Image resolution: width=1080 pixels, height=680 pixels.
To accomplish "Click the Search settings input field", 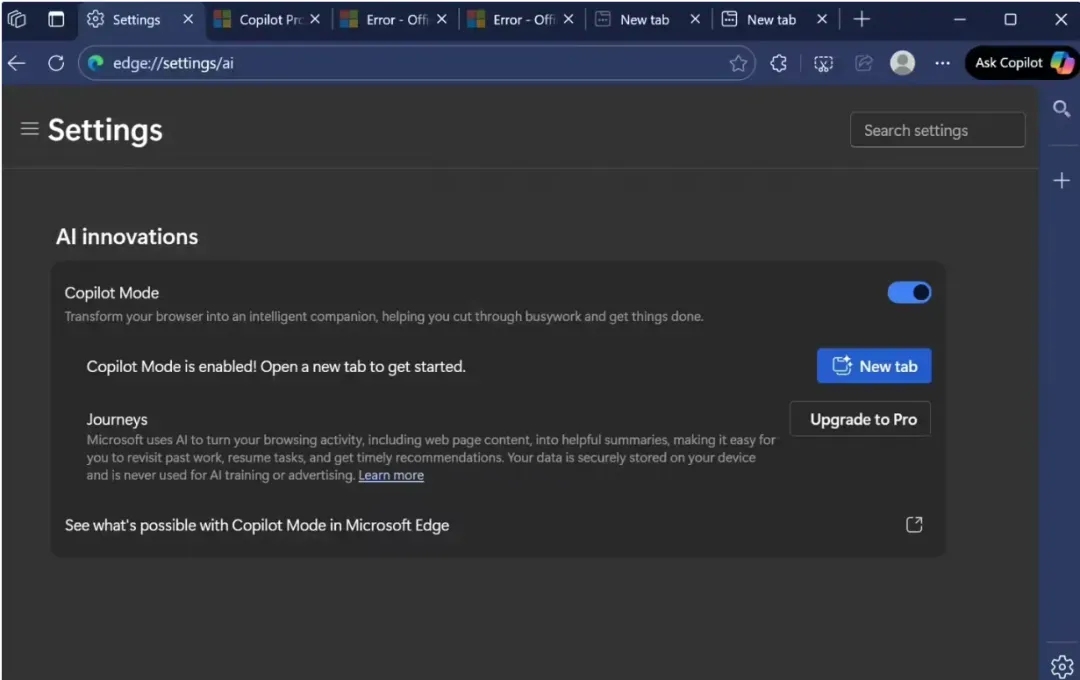I will tap(937, 130).
